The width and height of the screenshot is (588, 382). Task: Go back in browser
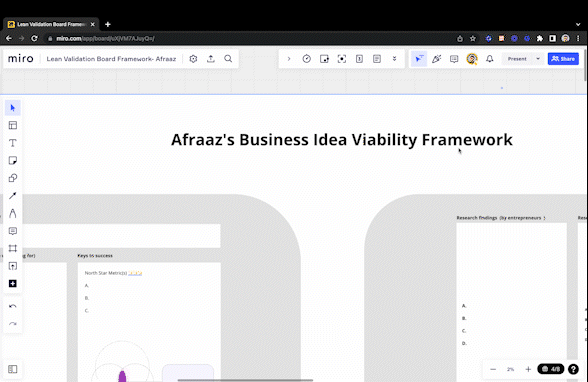pyautogui.click(x=9, y=38)
